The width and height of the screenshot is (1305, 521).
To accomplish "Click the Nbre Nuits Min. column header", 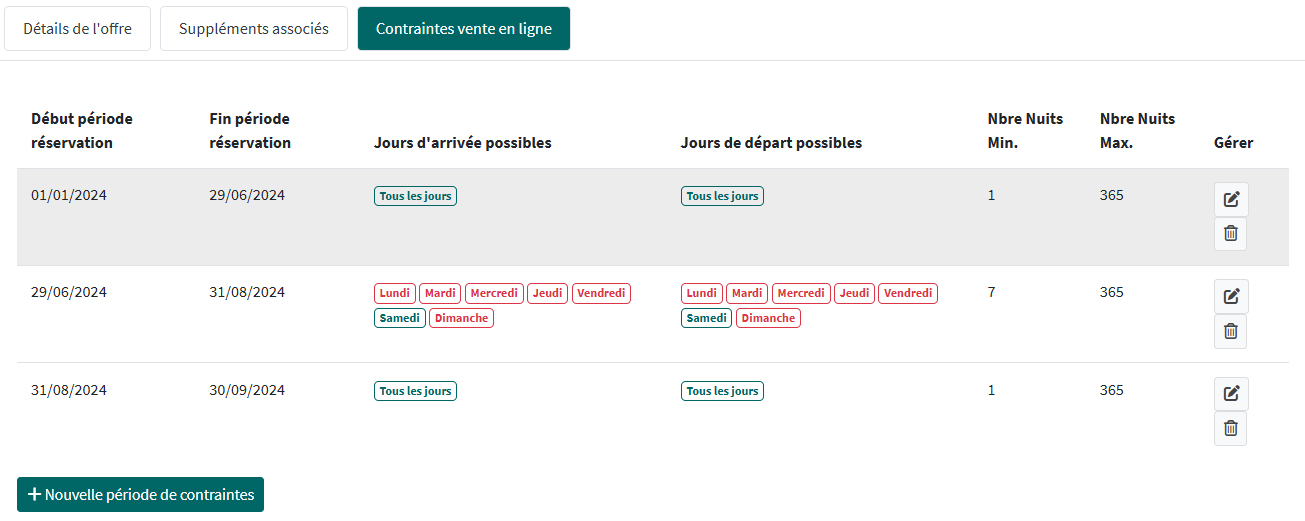I will (x=1025, y=131).
